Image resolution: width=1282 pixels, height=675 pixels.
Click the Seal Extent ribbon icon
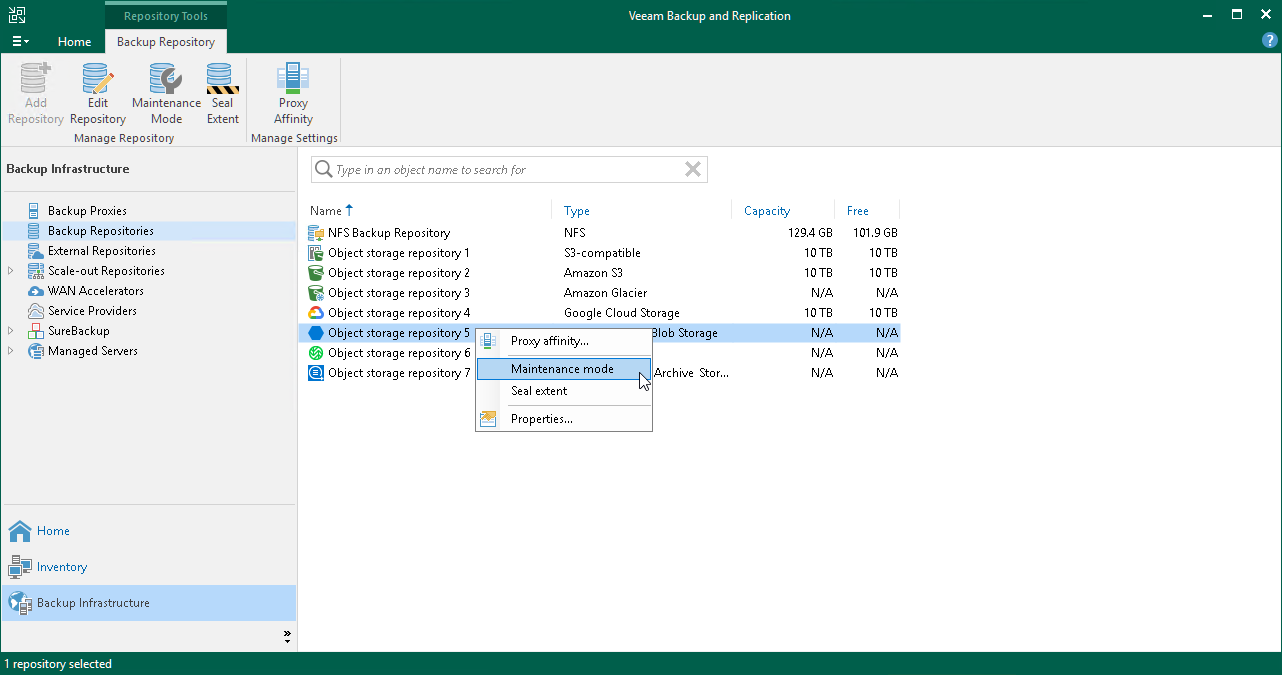tap(222, 78)
